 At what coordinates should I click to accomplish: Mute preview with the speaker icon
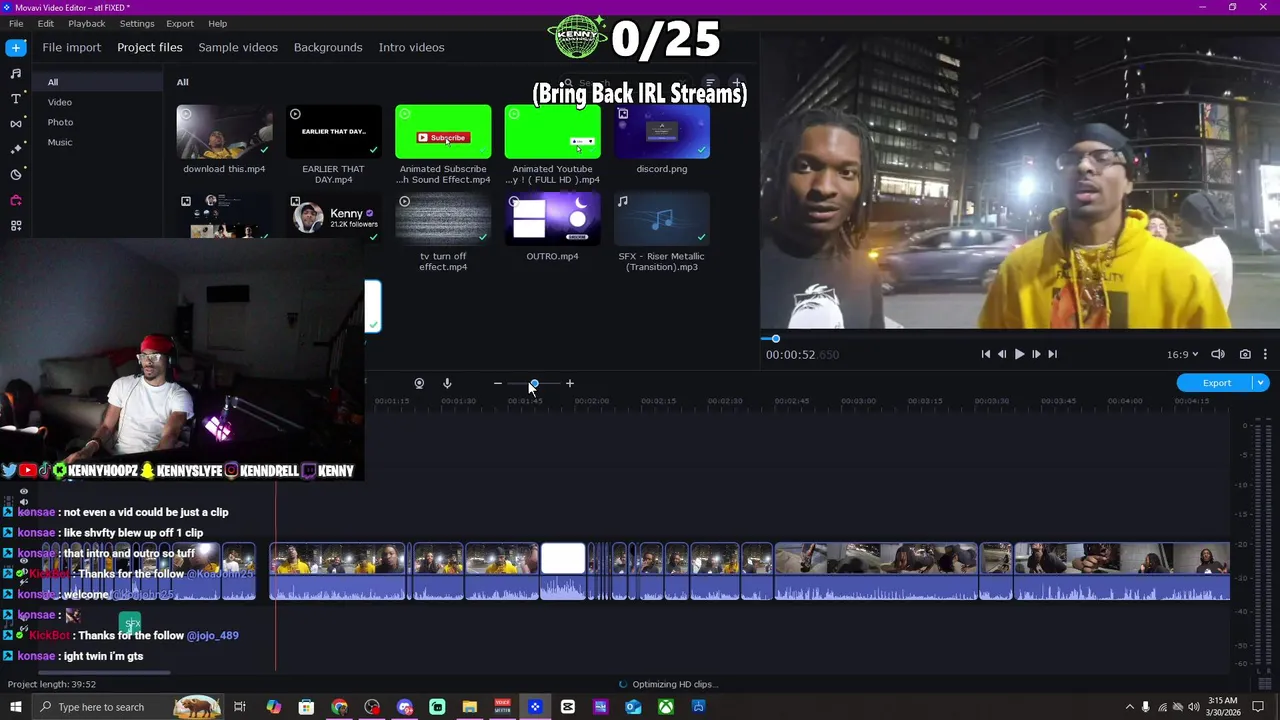[1218, 354]
